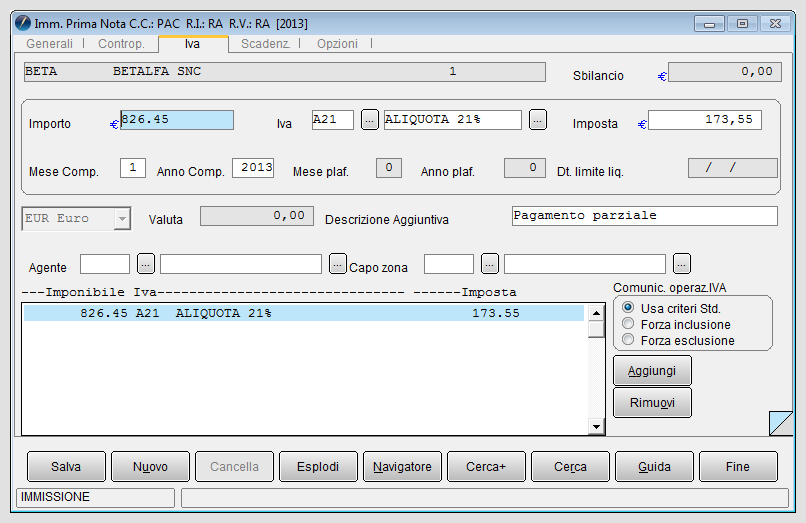Viewport: 806px width, 523px height.
Task: Minimize the Prima Nota window
Action: tap(709, 24)
